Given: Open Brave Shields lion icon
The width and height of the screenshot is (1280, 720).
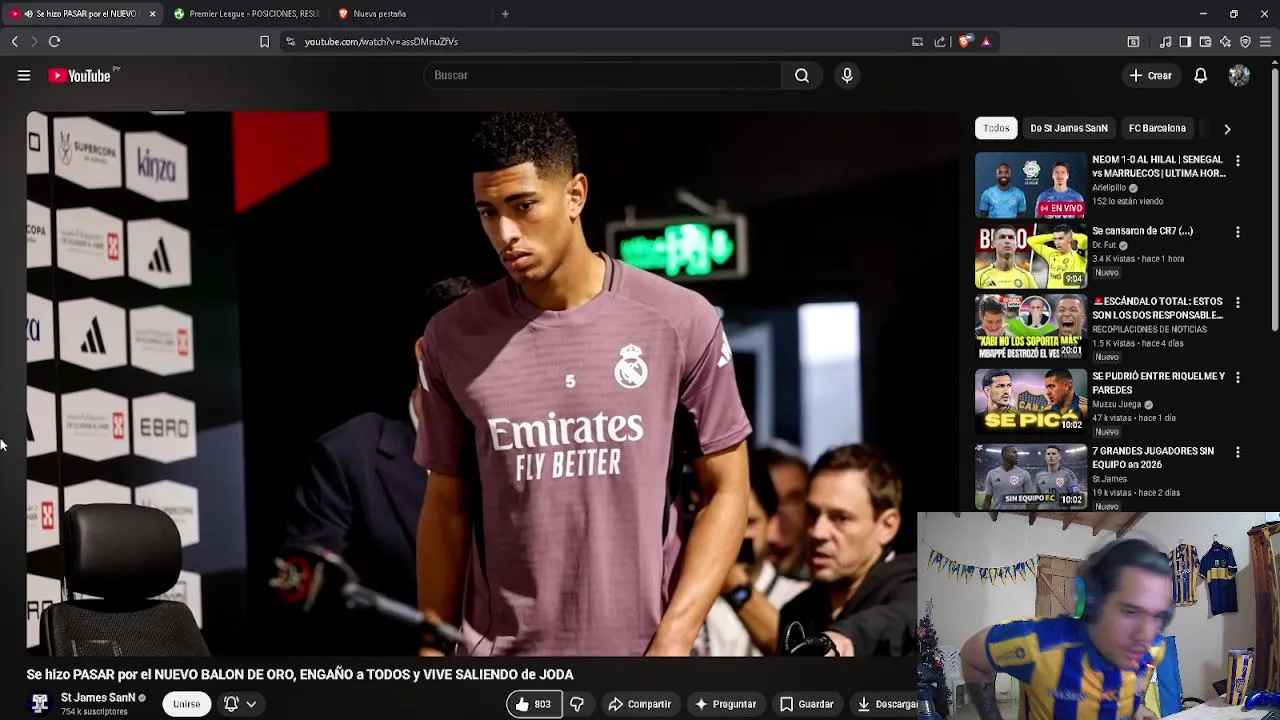Looking at the screenshot, I should tap(965, 41).
